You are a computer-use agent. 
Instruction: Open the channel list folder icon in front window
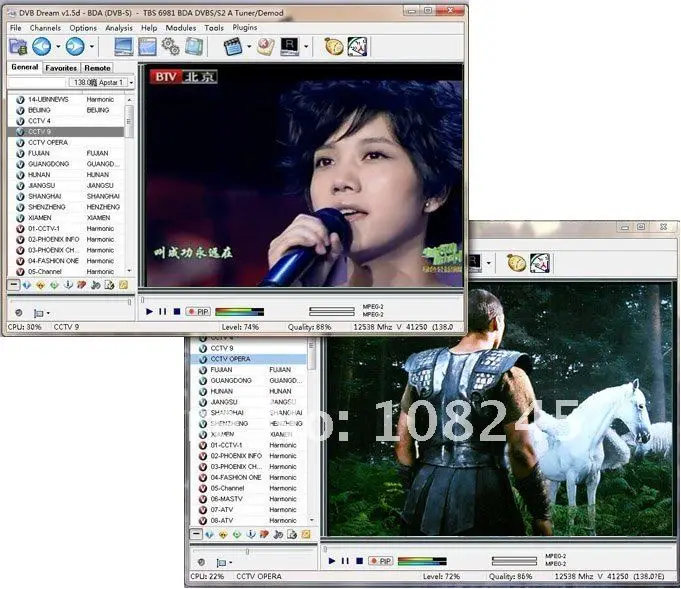(x=18, y=46)
